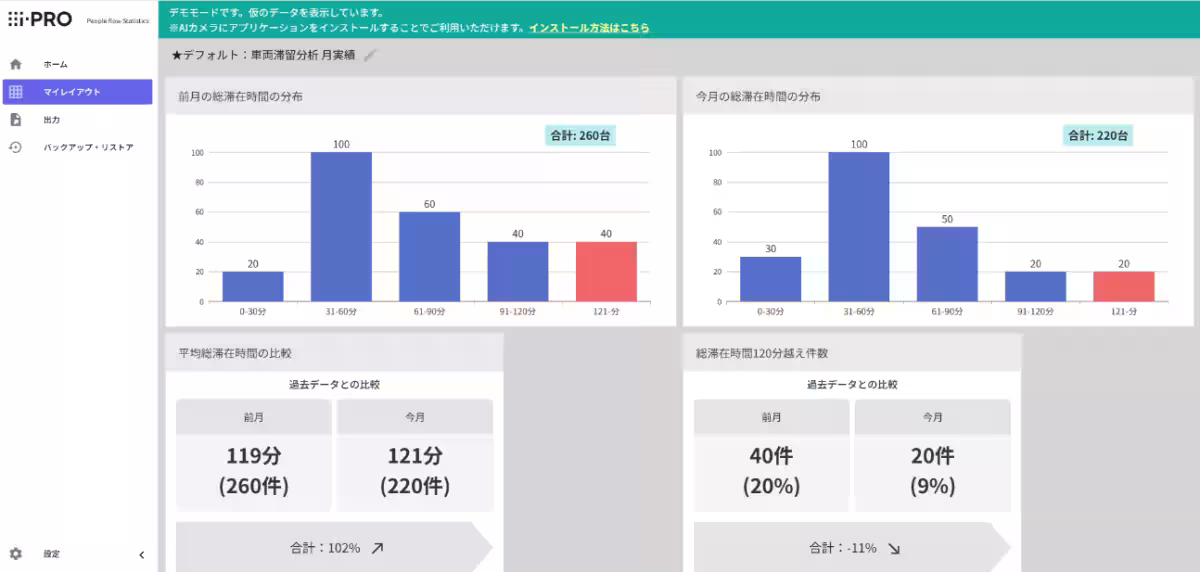Open the インストール方法はこちら link

point(589,28)
